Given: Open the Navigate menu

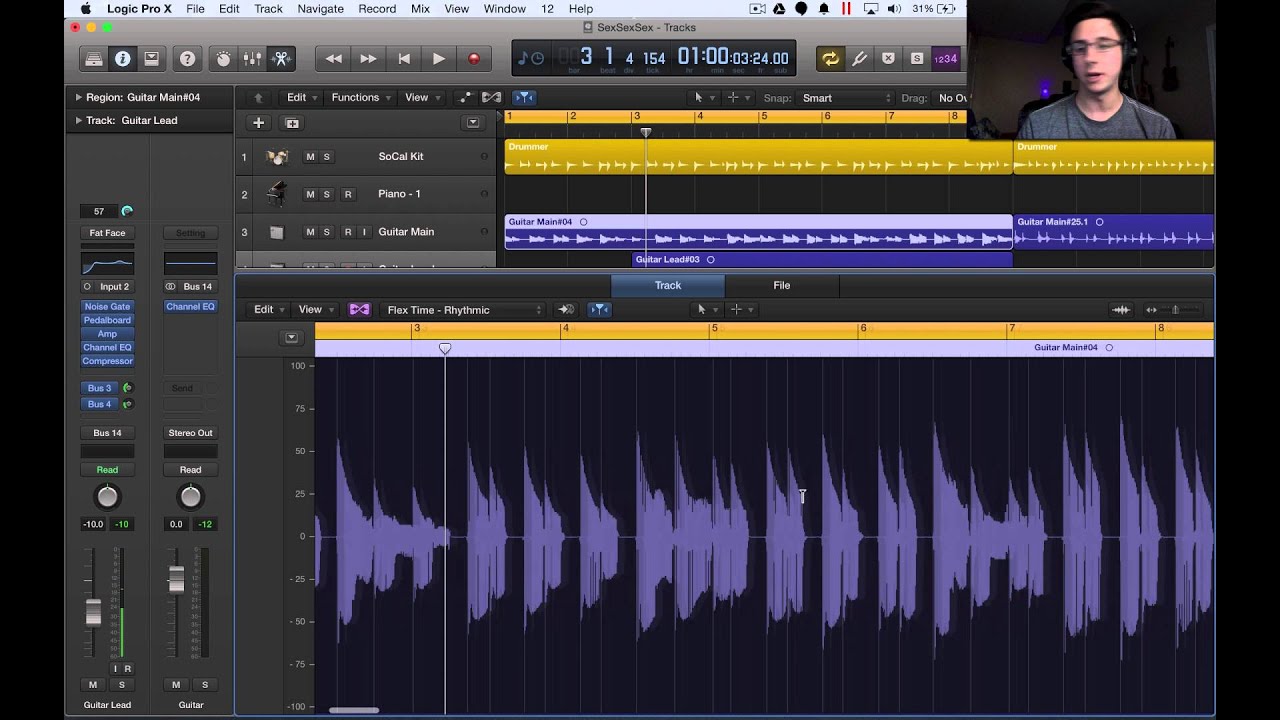Looking at the screenshot, I should coord(320,9).
